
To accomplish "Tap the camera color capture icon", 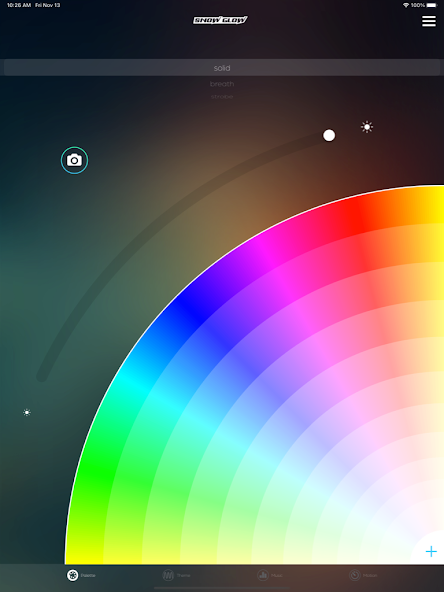I will tap(74, 160).
